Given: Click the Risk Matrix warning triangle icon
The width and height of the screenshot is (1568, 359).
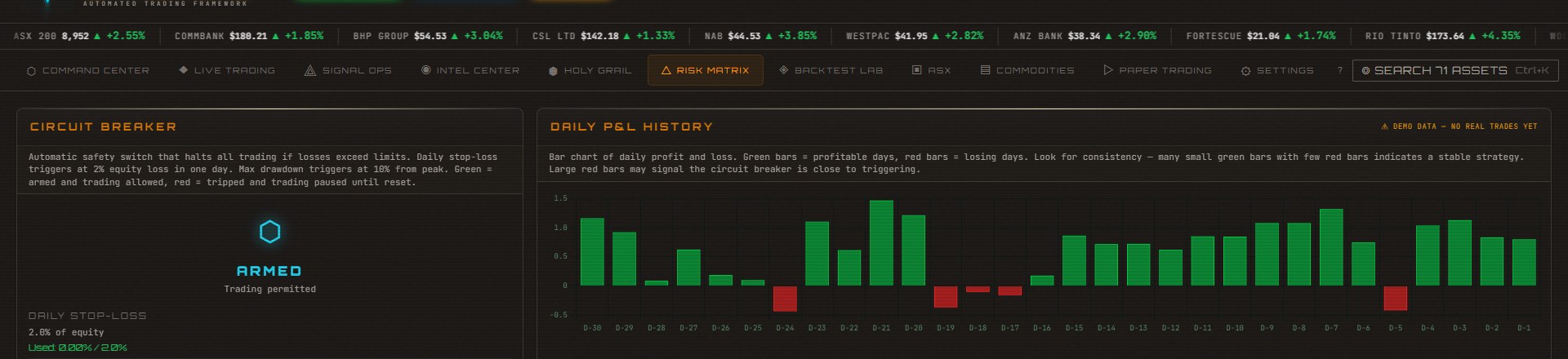Looking at the screenshot, I should coord(666,71).
